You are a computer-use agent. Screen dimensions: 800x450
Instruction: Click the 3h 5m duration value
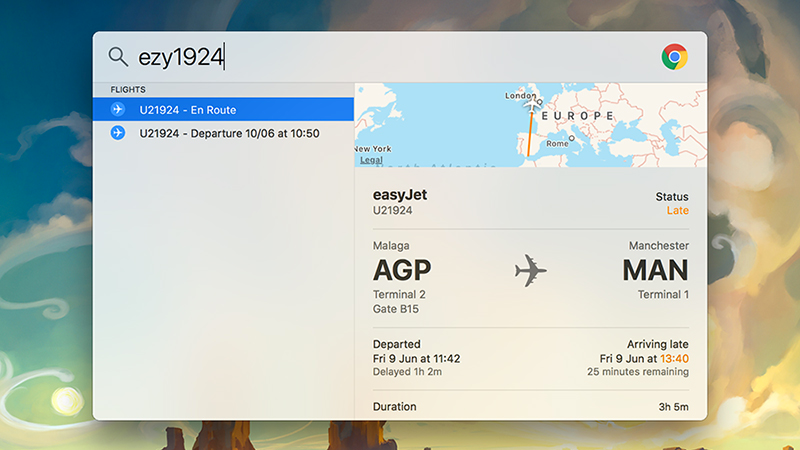tap(673, 407)
